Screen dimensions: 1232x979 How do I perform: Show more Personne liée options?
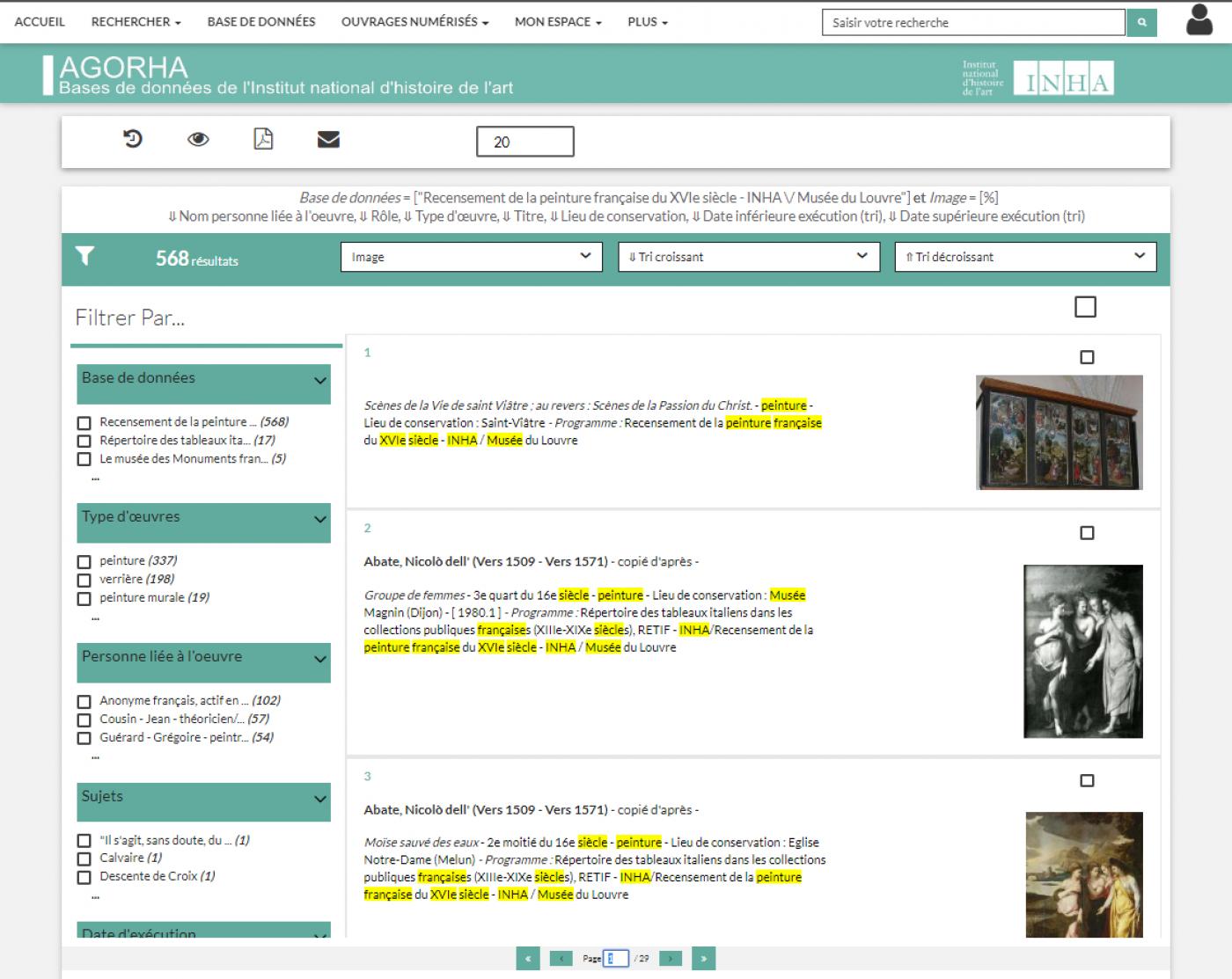point(95,756)
